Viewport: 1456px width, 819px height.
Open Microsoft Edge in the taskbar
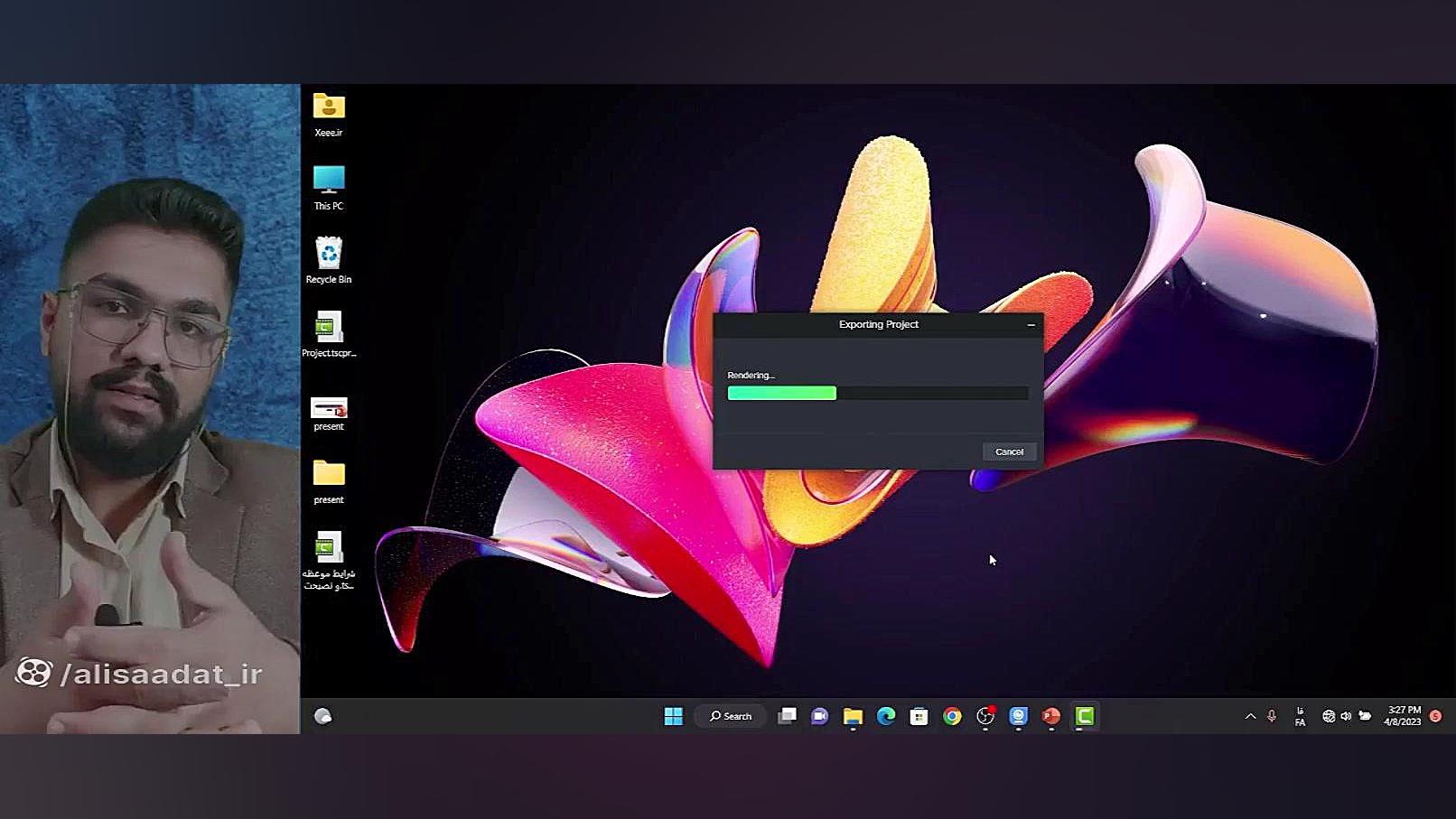pyautogui.click(x=886, y=716)
